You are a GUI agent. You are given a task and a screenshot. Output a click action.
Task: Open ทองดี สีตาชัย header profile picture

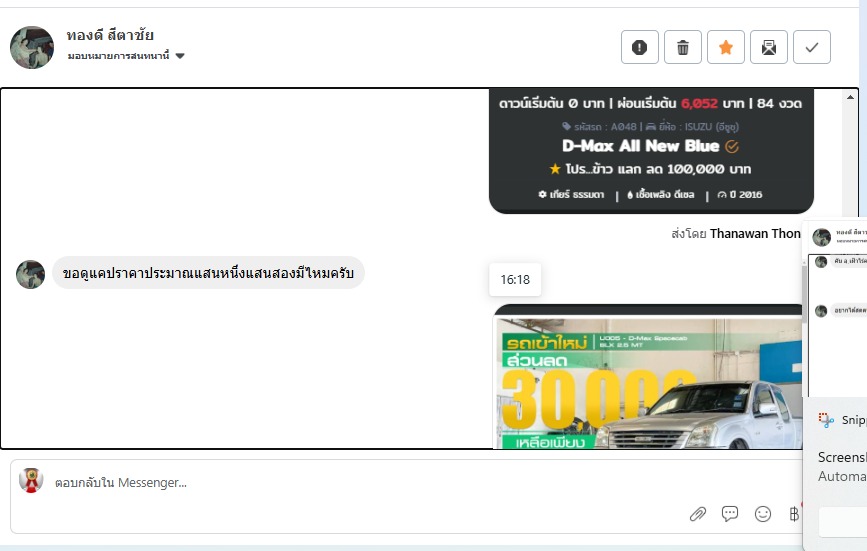[32, 47]
